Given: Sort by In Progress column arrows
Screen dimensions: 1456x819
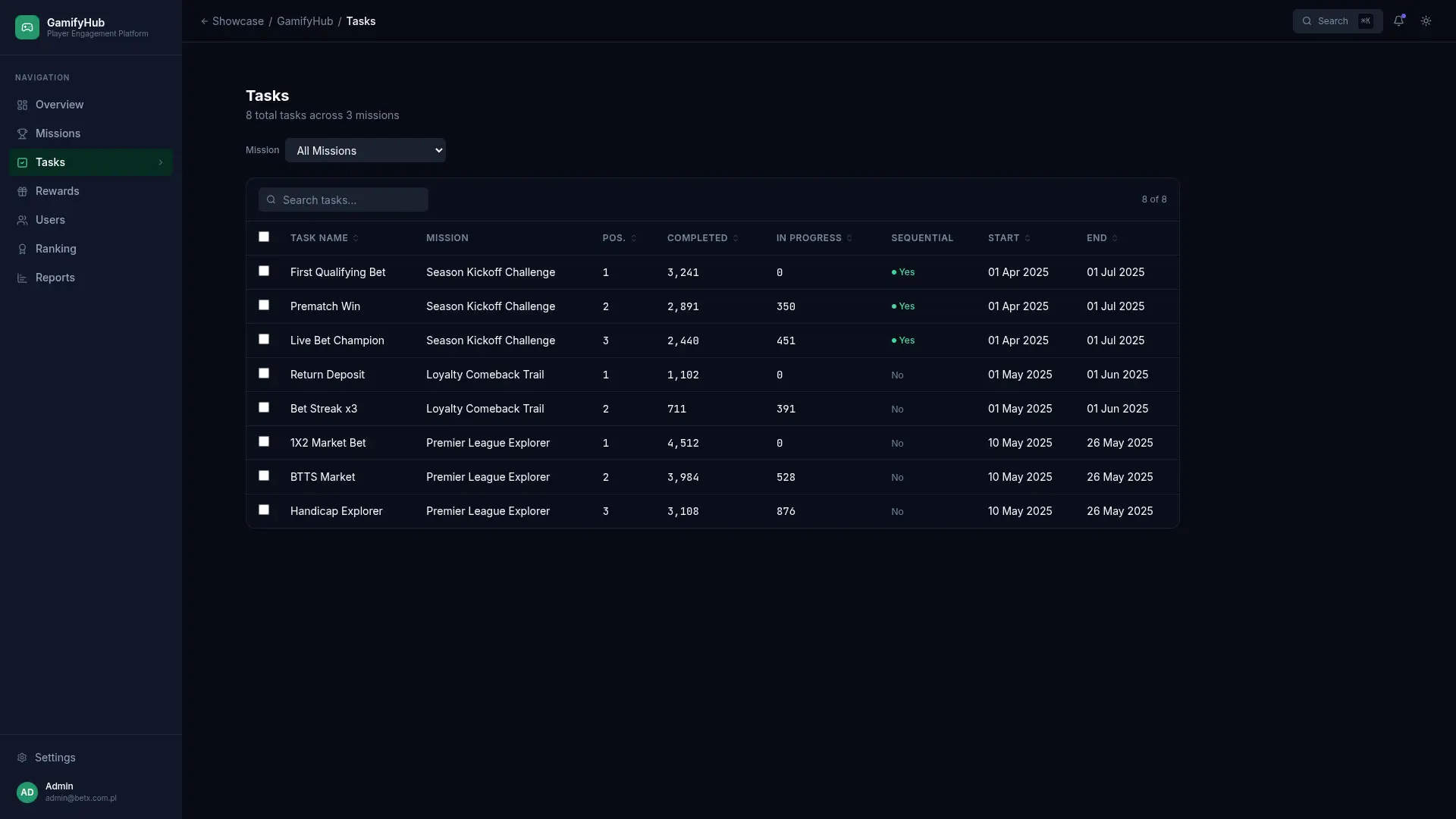Looking at the screenshot, I should tap(849, 238).
